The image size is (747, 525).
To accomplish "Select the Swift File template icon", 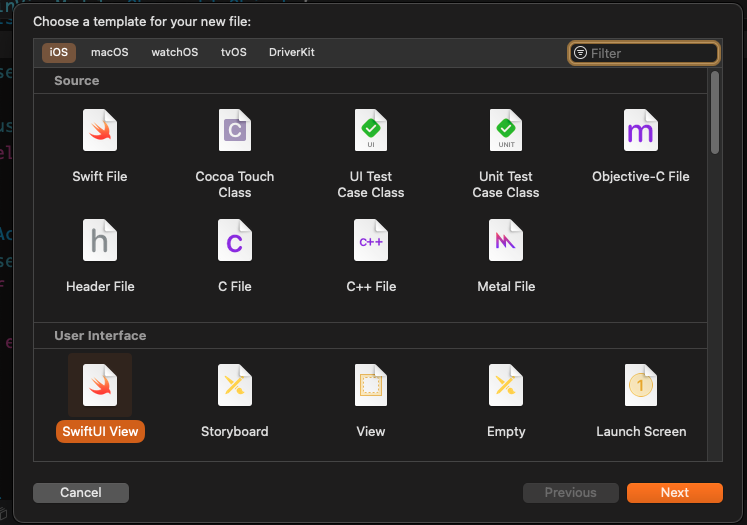I will point(99,131).
